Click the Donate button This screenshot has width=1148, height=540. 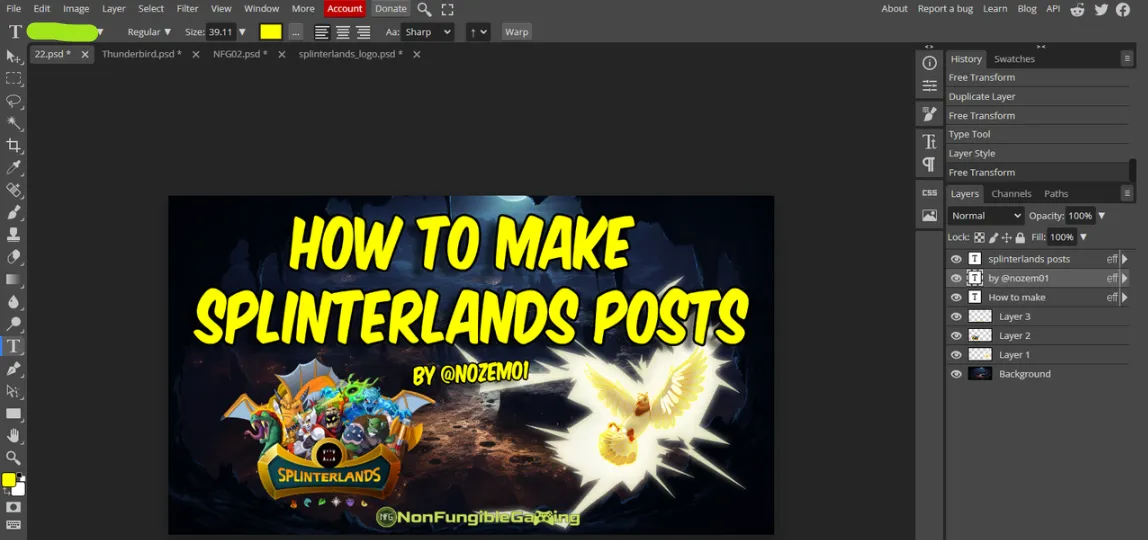(x=391, y=9)
